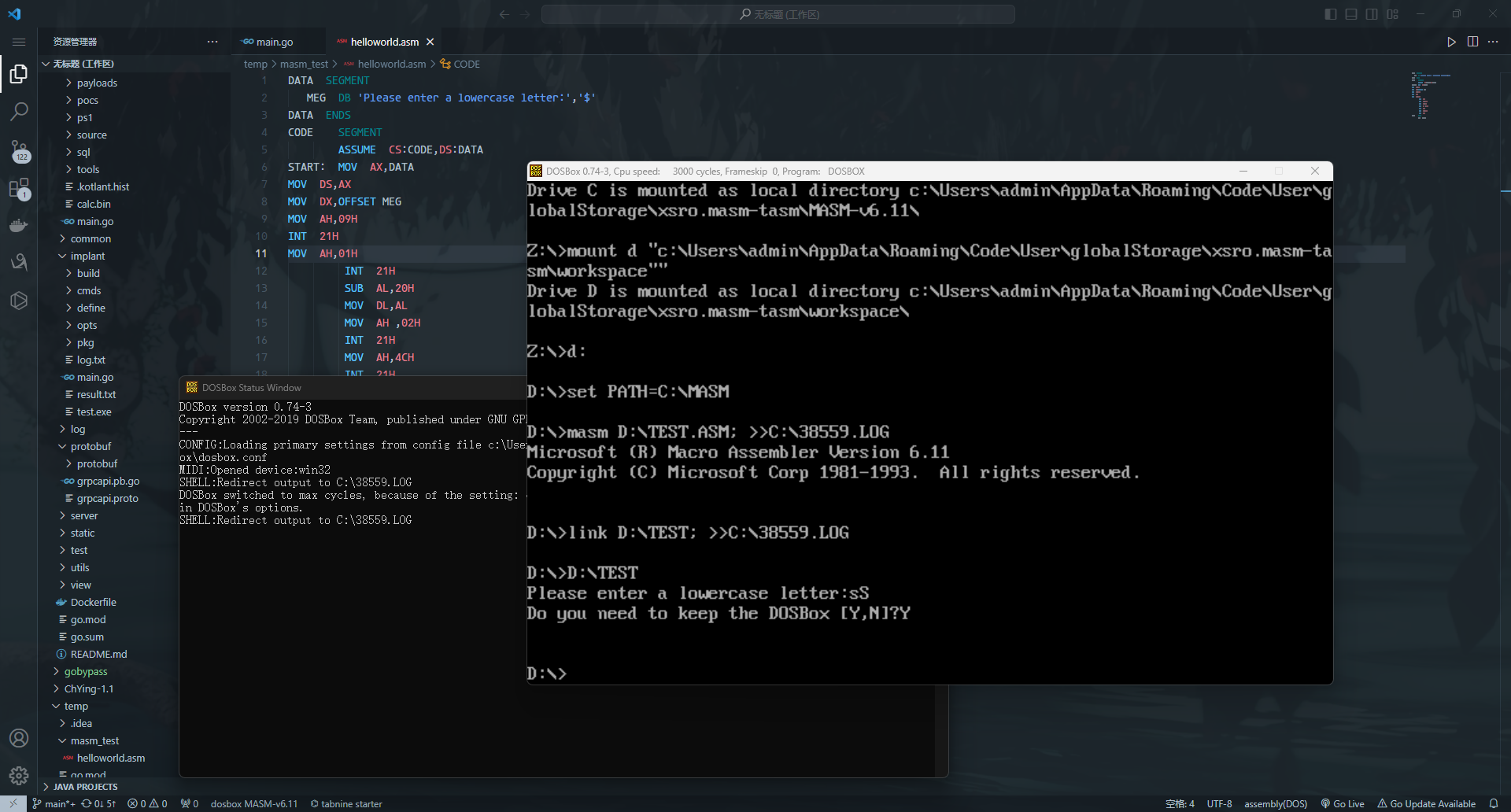Open the Extensions view in the activity bar

(x=19, y=188)
